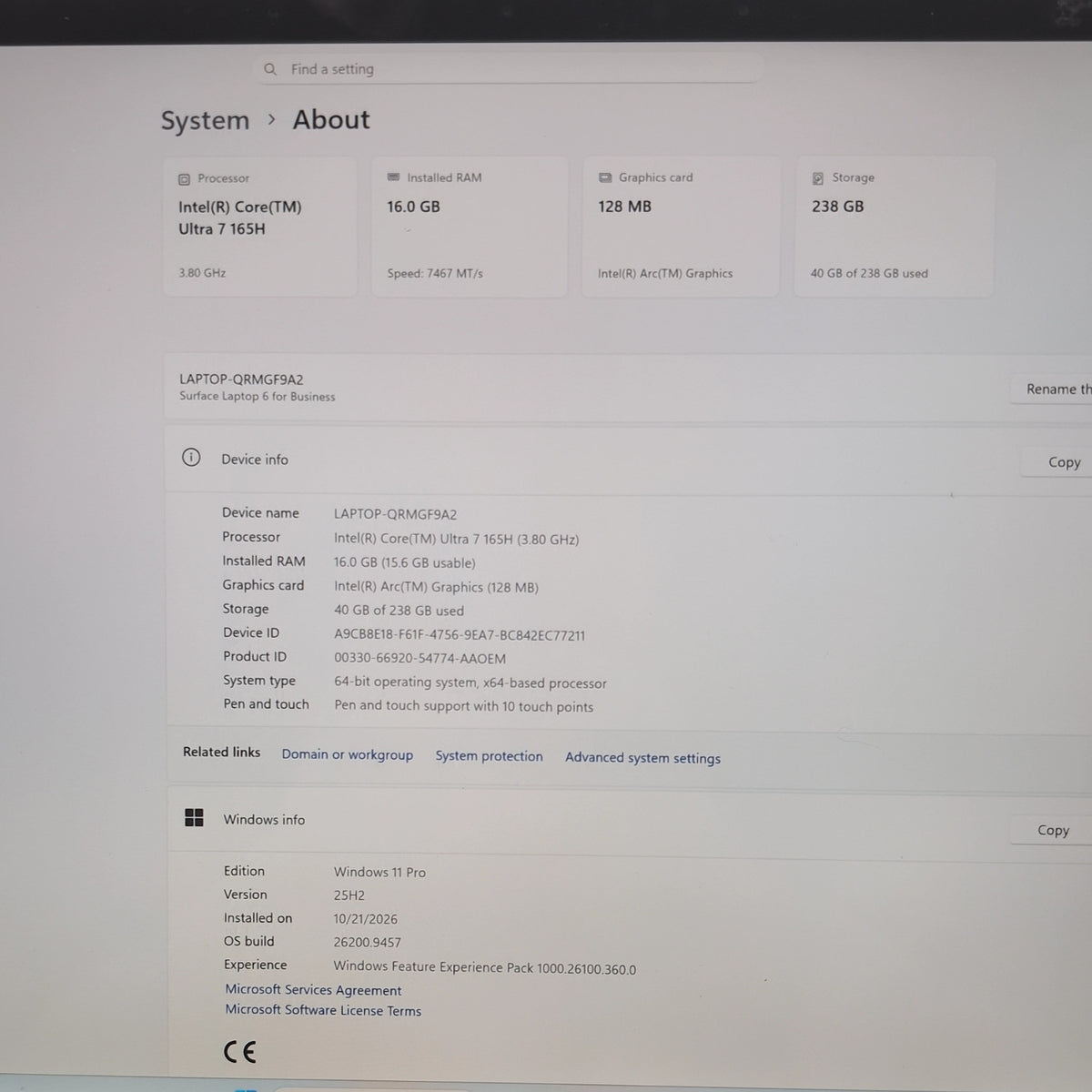The image size is (1092, 1092).
Task: Open System protection link
Action: pyautogui.click(x=489, y=756)
